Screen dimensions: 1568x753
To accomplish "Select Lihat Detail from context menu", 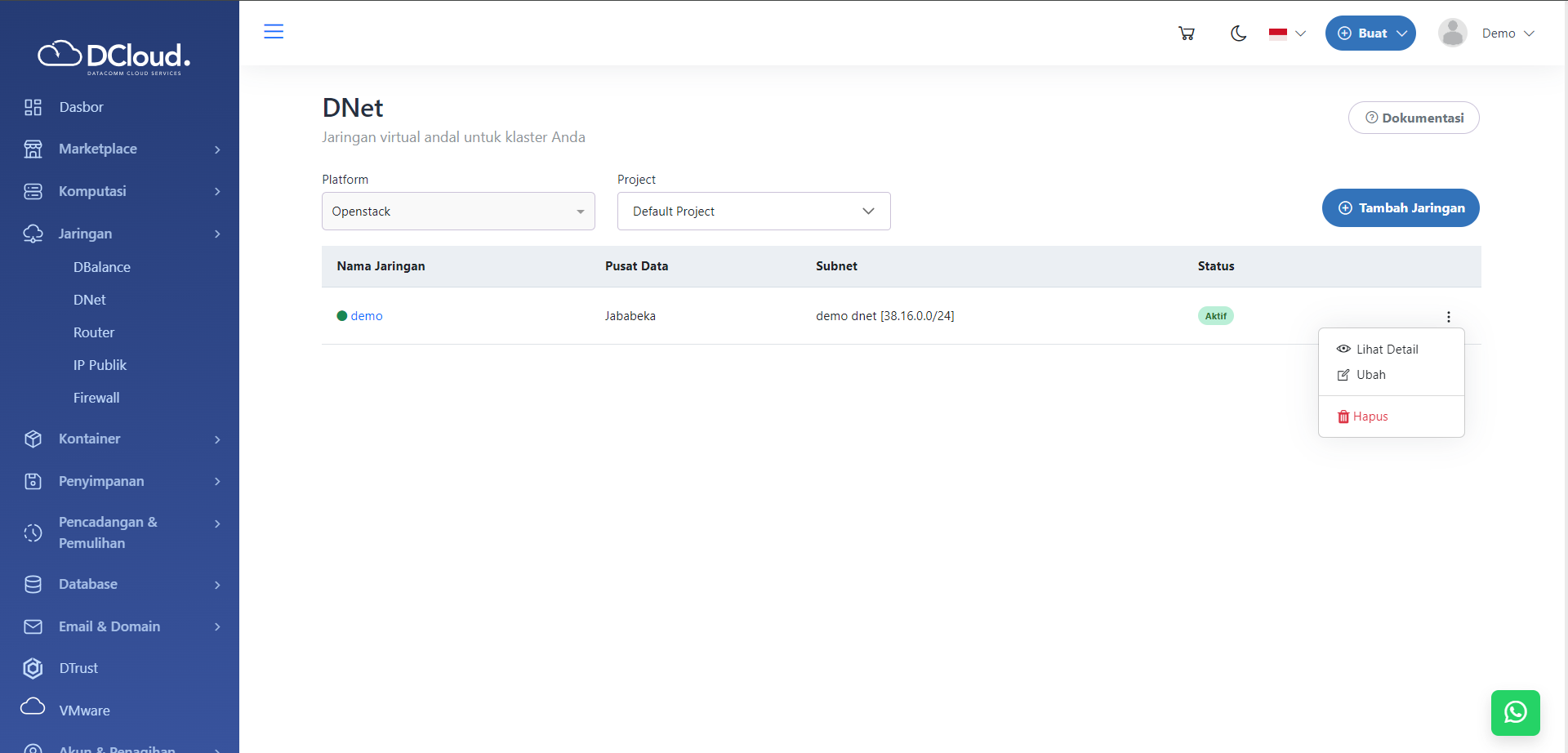I will 1386,350.
